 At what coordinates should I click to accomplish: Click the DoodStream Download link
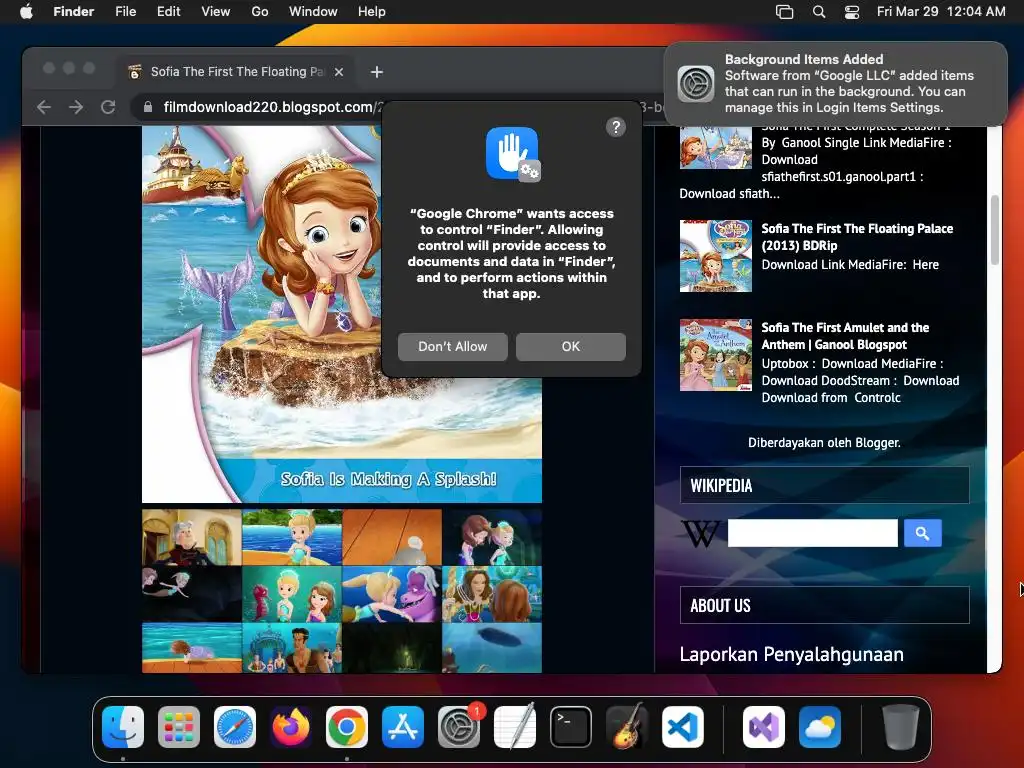pyautogui.click(x=931, y=381)
